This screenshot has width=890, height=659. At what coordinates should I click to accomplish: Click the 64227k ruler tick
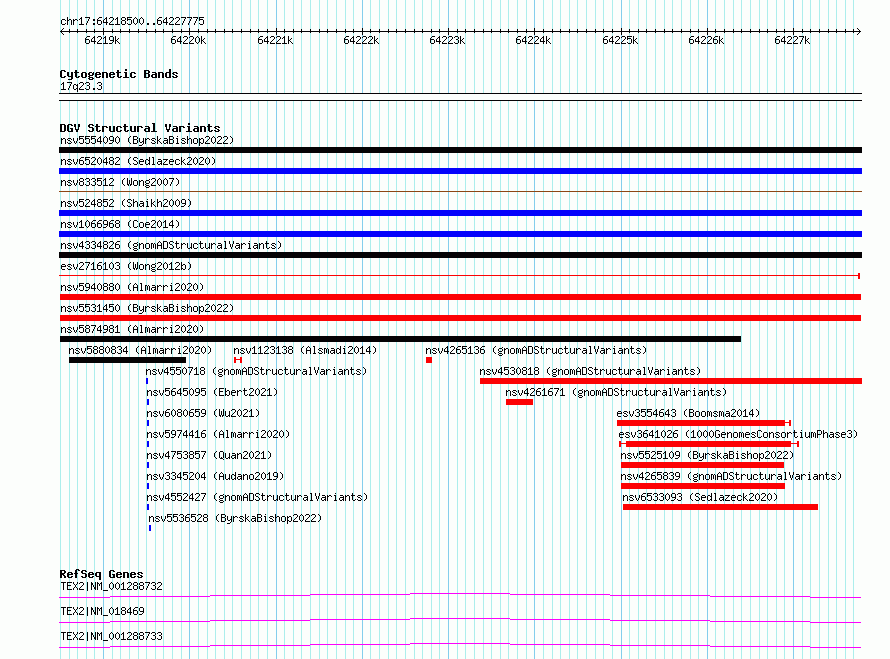click(792, 40)
